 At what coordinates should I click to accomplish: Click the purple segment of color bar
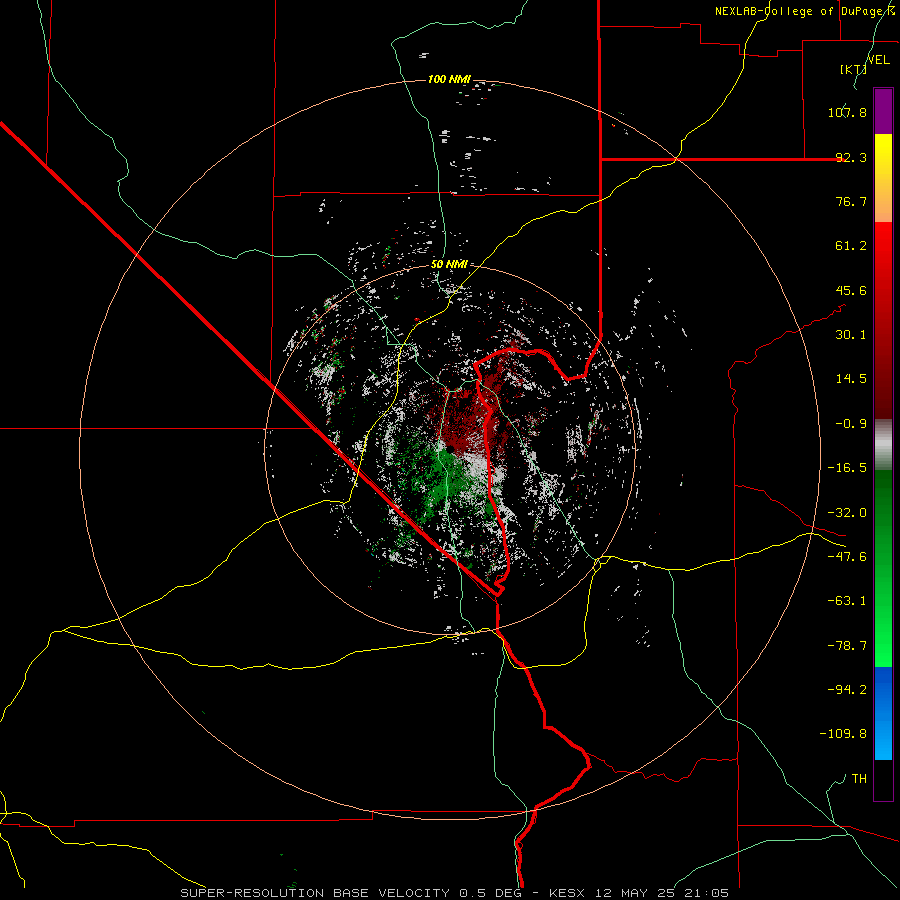(883, 111)
